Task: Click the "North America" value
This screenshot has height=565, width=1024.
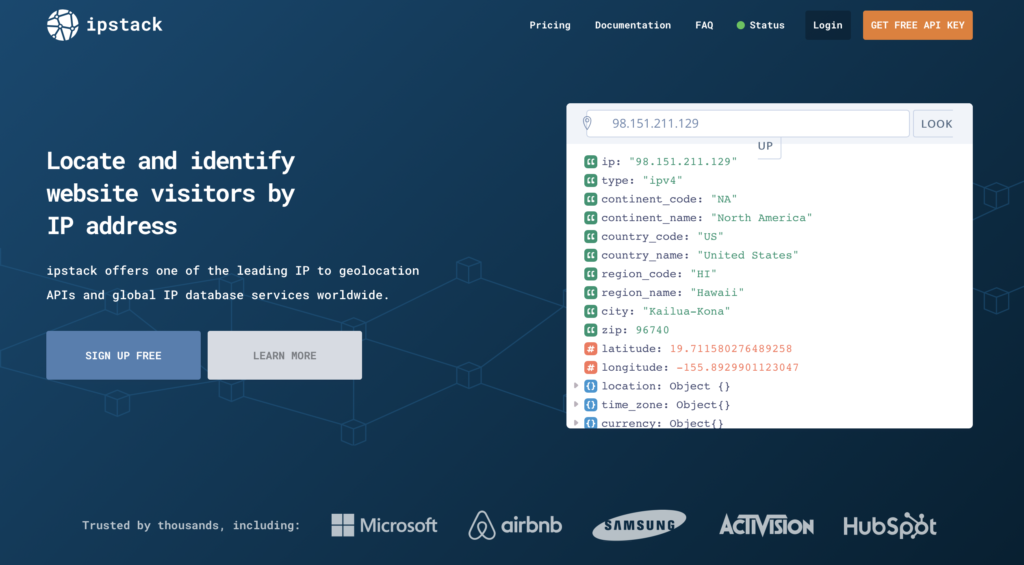Action: (x=761, y=218)
